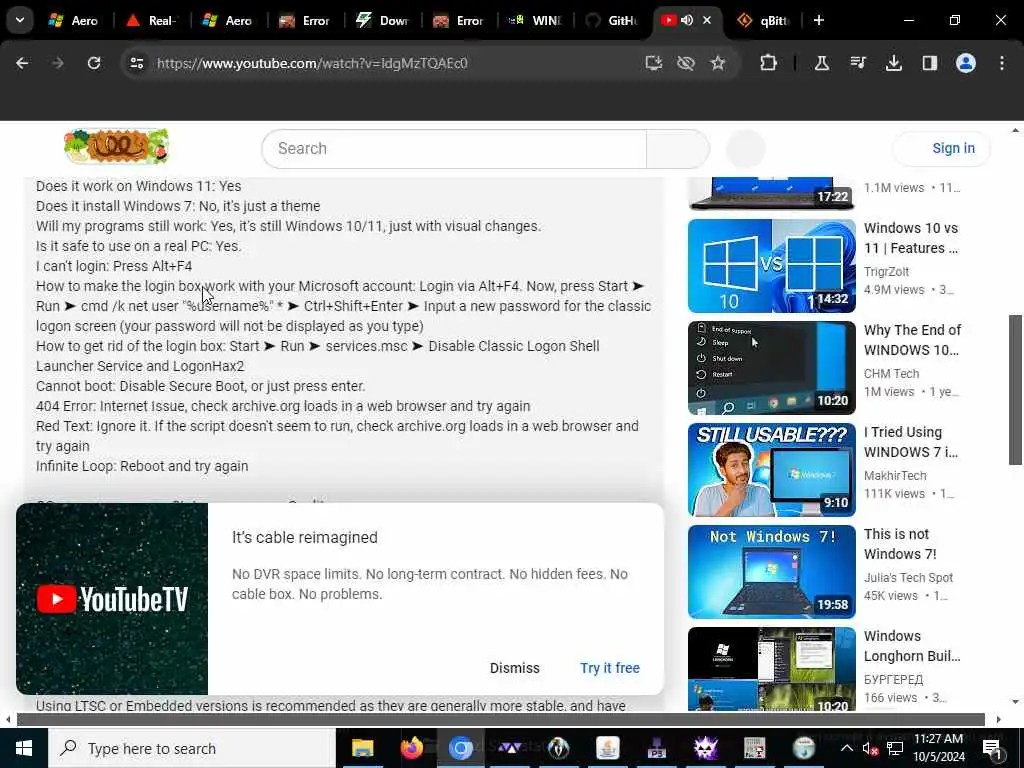The image size is (1024, 768).
Task: Click the taskbar search box
Action: click(192, 748)
